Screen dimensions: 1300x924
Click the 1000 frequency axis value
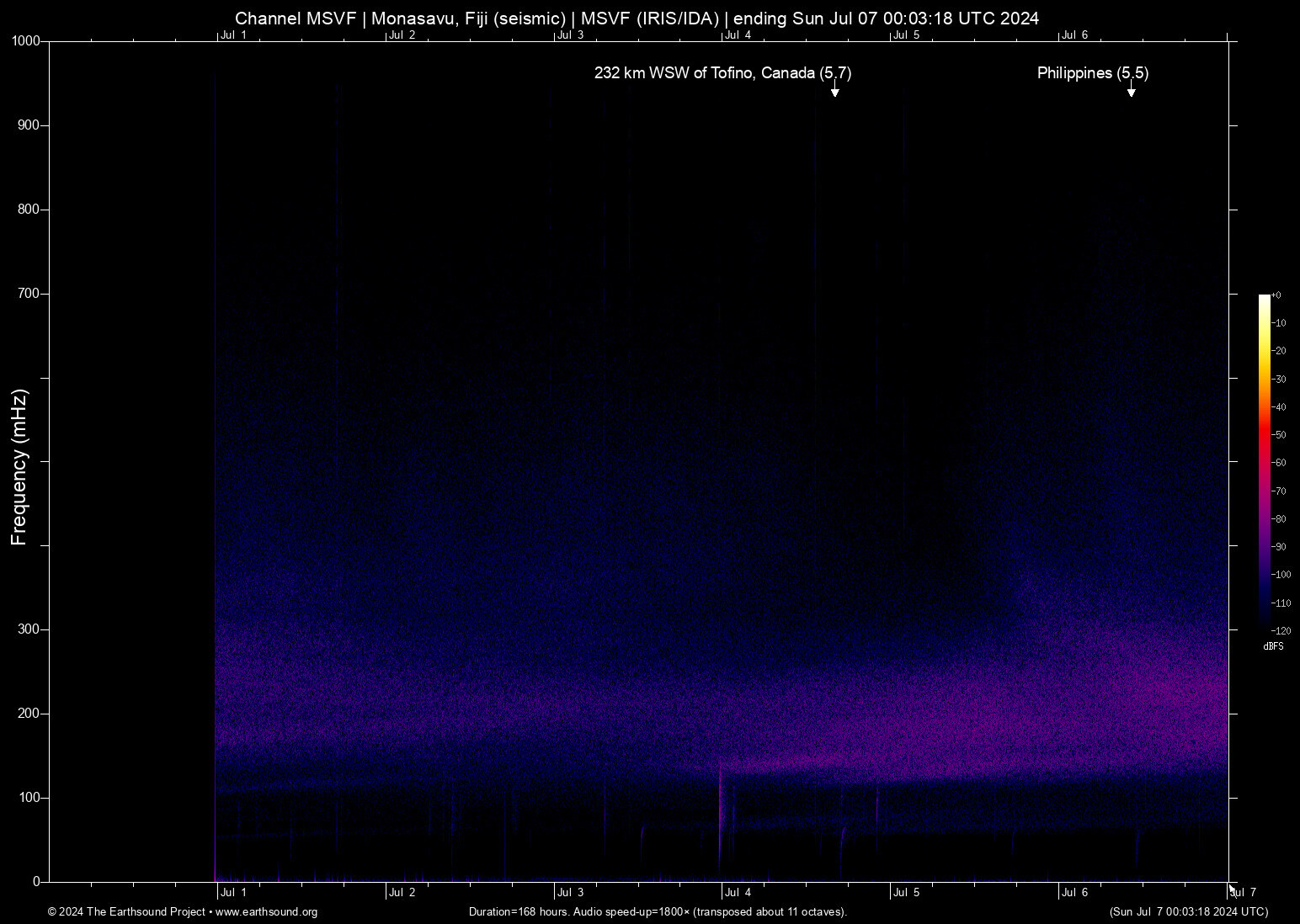[x=26, y=41]
